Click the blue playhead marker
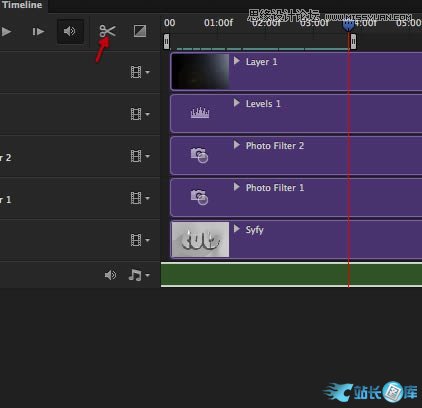Image resolution: width=422 pixels, height=408 pixels. (348, 25)
